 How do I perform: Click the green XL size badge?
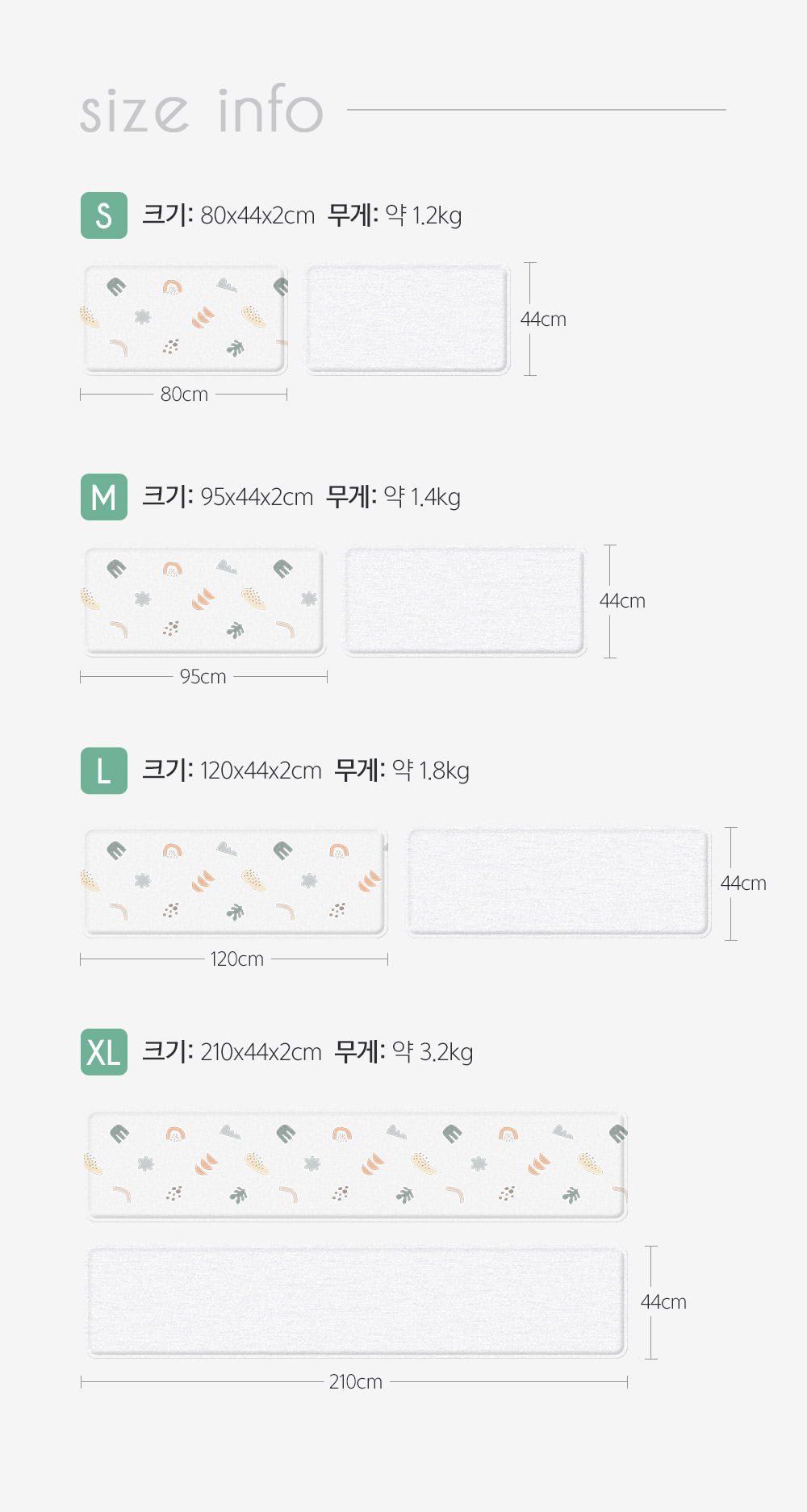coord(104,1052)
